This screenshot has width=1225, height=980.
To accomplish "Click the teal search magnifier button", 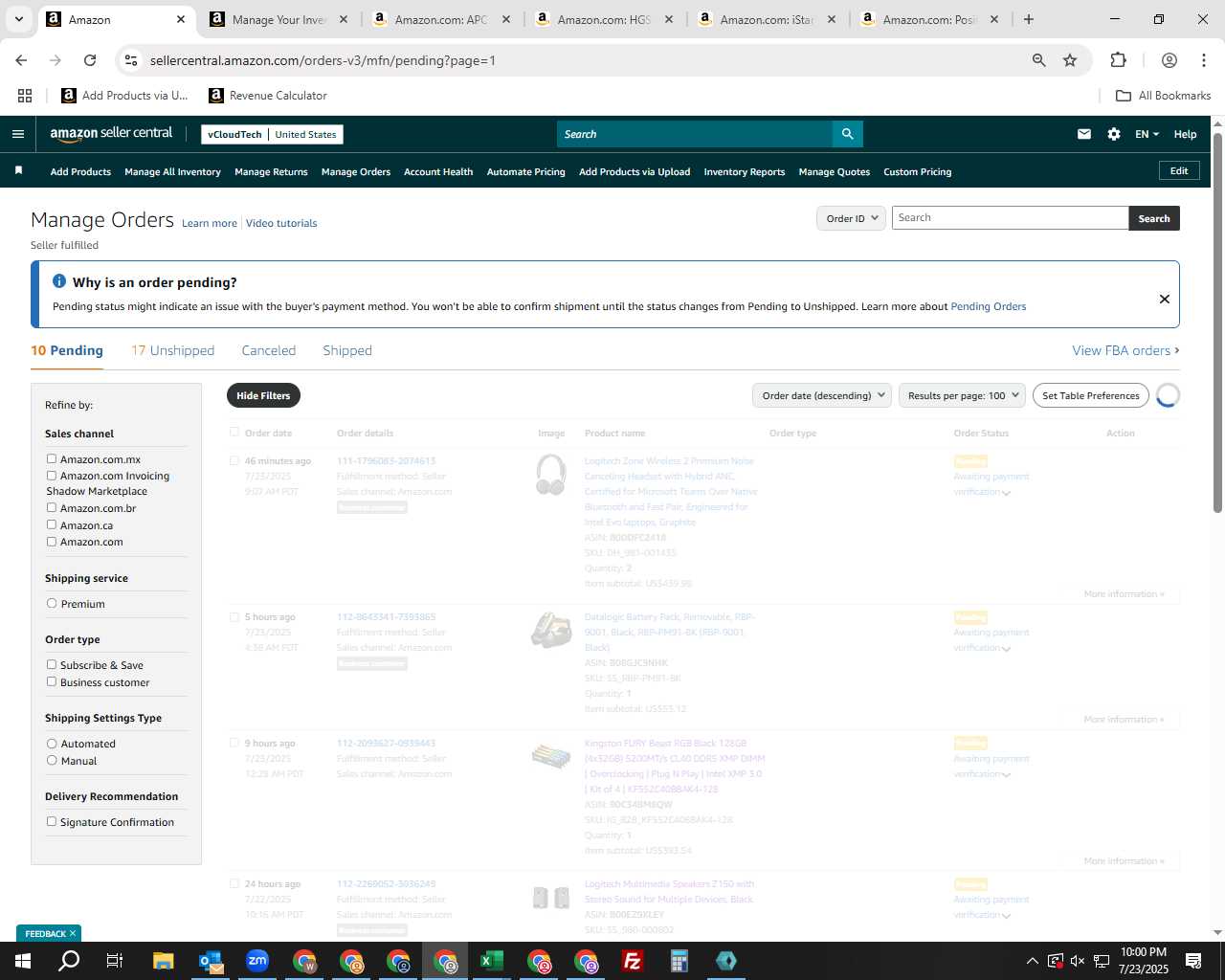I will click(847, 134).
